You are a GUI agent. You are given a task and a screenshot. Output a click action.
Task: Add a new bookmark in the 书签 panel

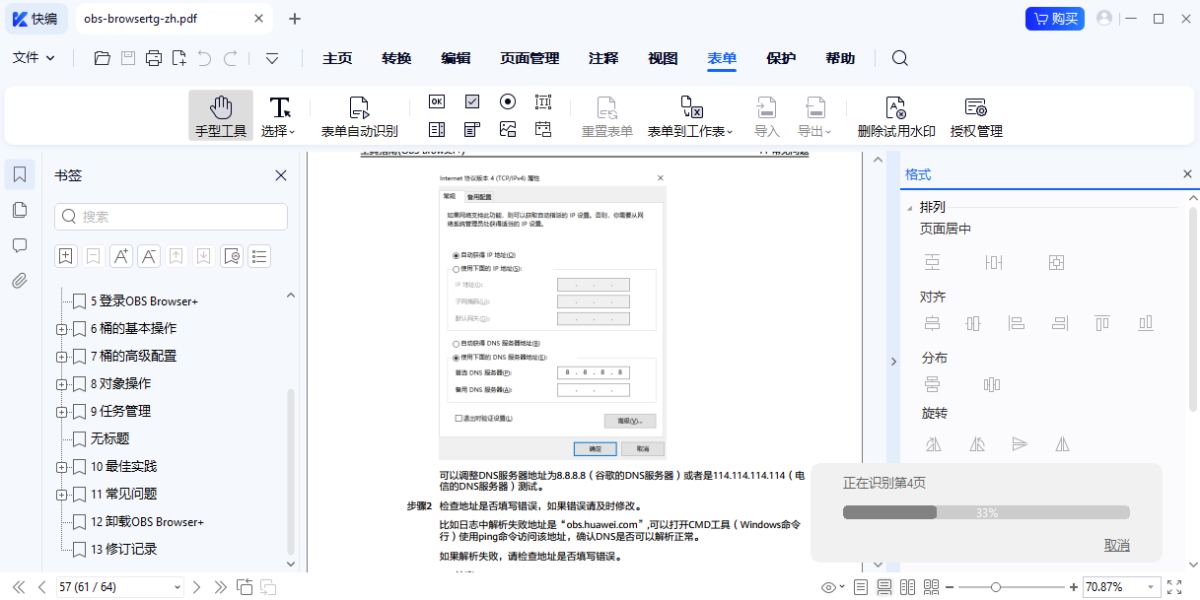(65, 256)
